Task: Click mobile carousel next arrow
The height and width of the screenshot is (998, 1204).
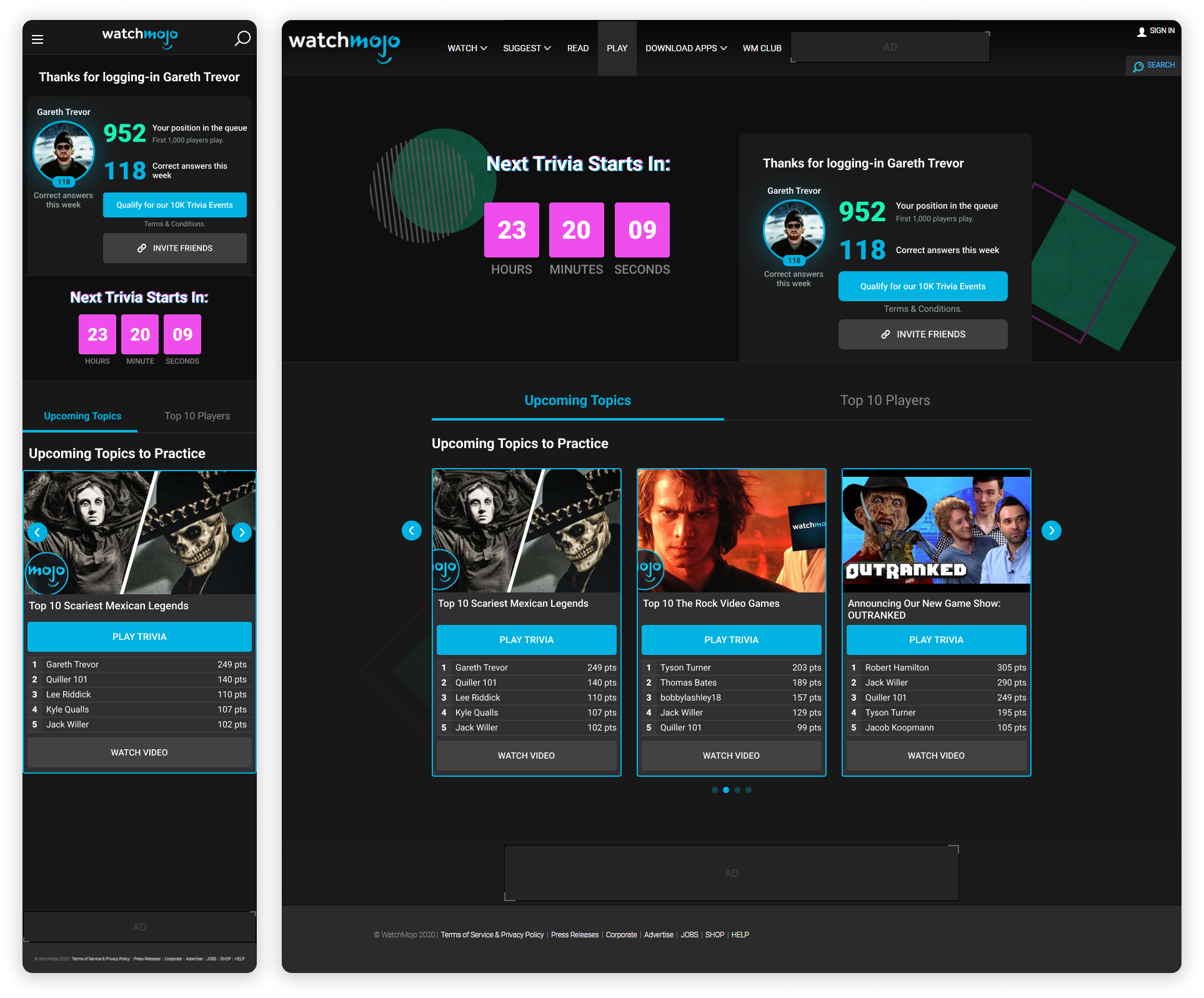Action: coord(242,532)
